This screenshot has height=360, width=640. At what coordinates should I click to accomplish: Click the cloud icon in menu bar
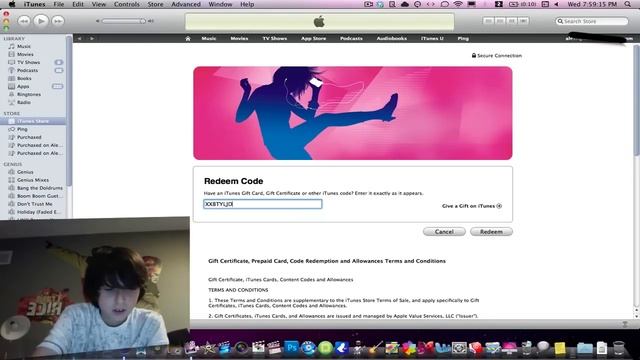(405, 4)
